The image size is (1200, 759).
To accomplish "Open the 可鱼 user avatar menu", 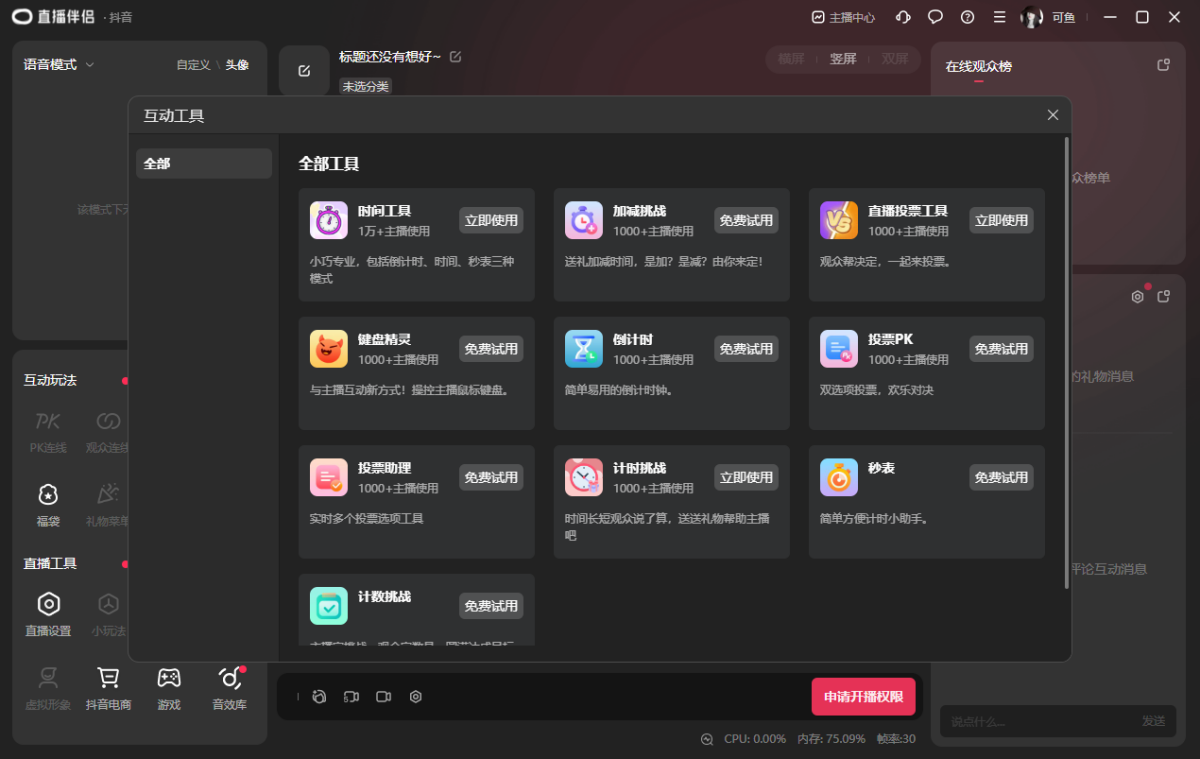I will click(x=1032, y=17).
